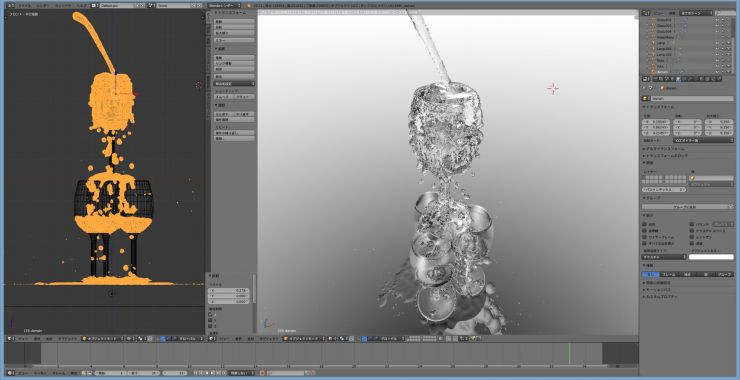Open the bounds type ボックス dropdown
Viewport: 740px width, 380px height.
(723, 225)
